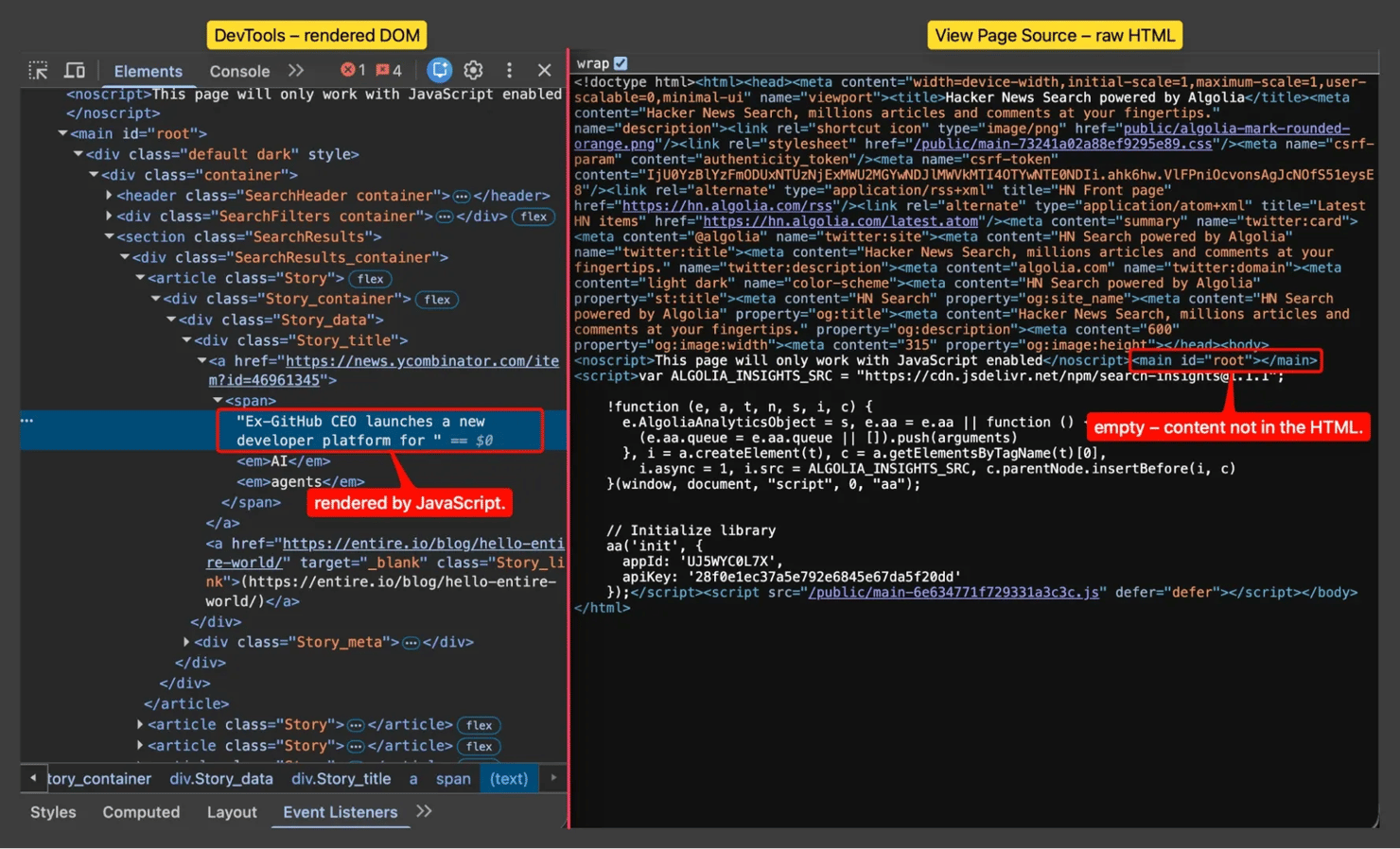
Task: Open the blue AI assistance icon
Action: click(x=439, y=70)
